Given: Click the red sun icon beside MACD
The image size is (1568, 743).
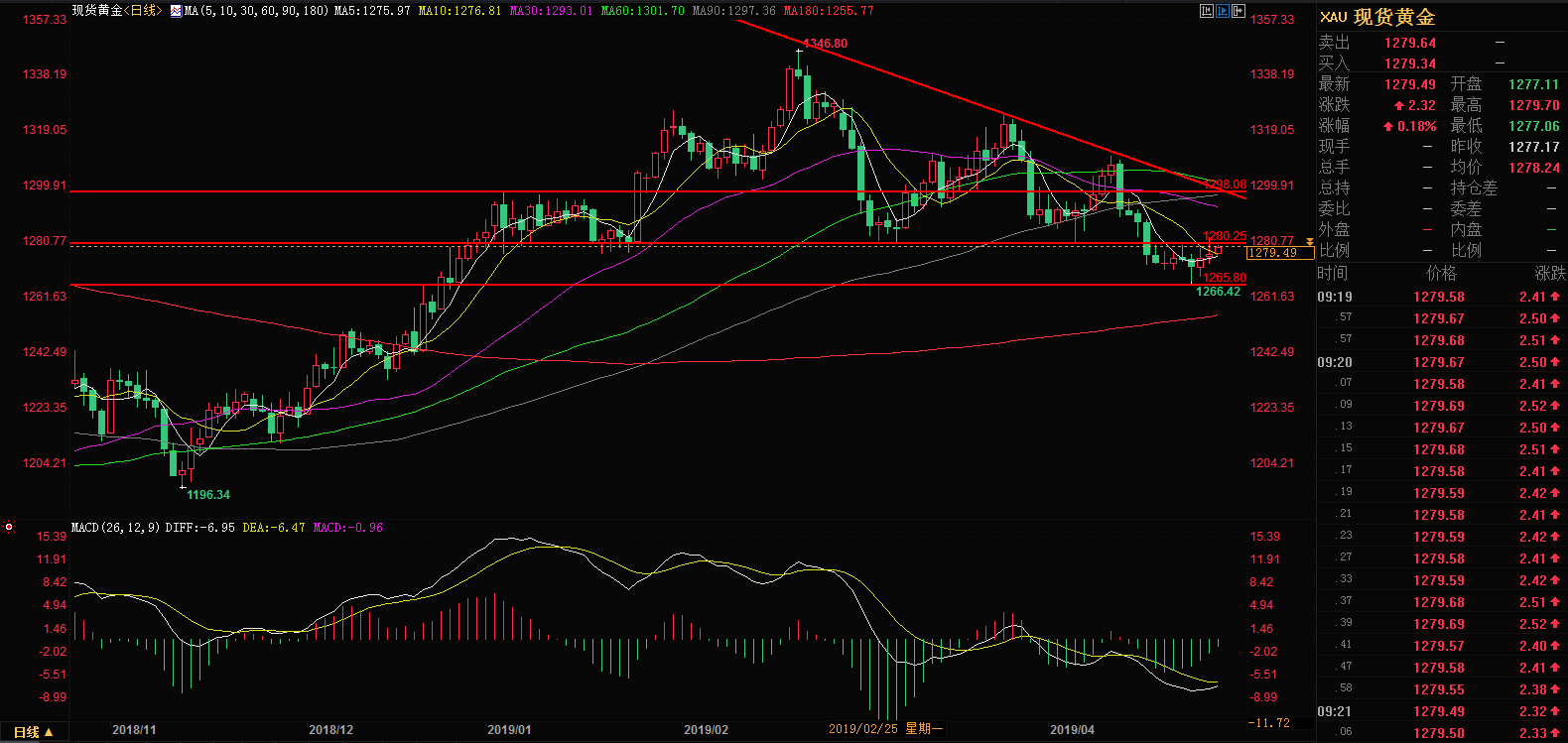Looking at the screenshot, I should [9, 527].
